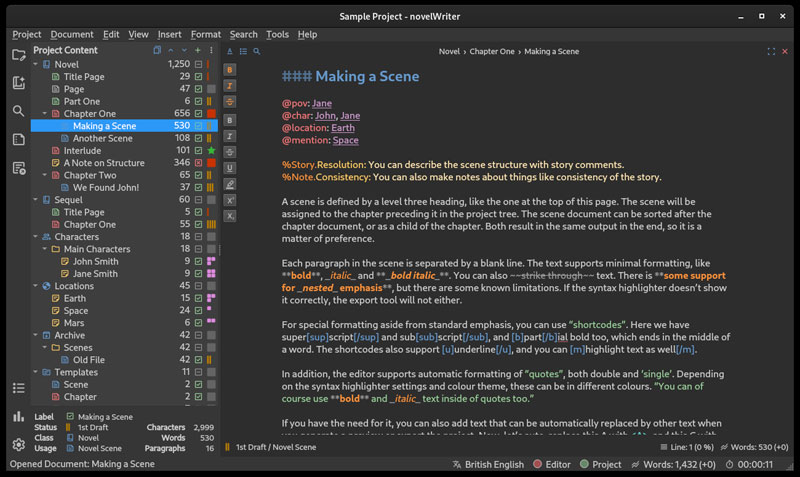Toggle active checkbox for Another Scene
800x477 pixels.
(198, 138)
